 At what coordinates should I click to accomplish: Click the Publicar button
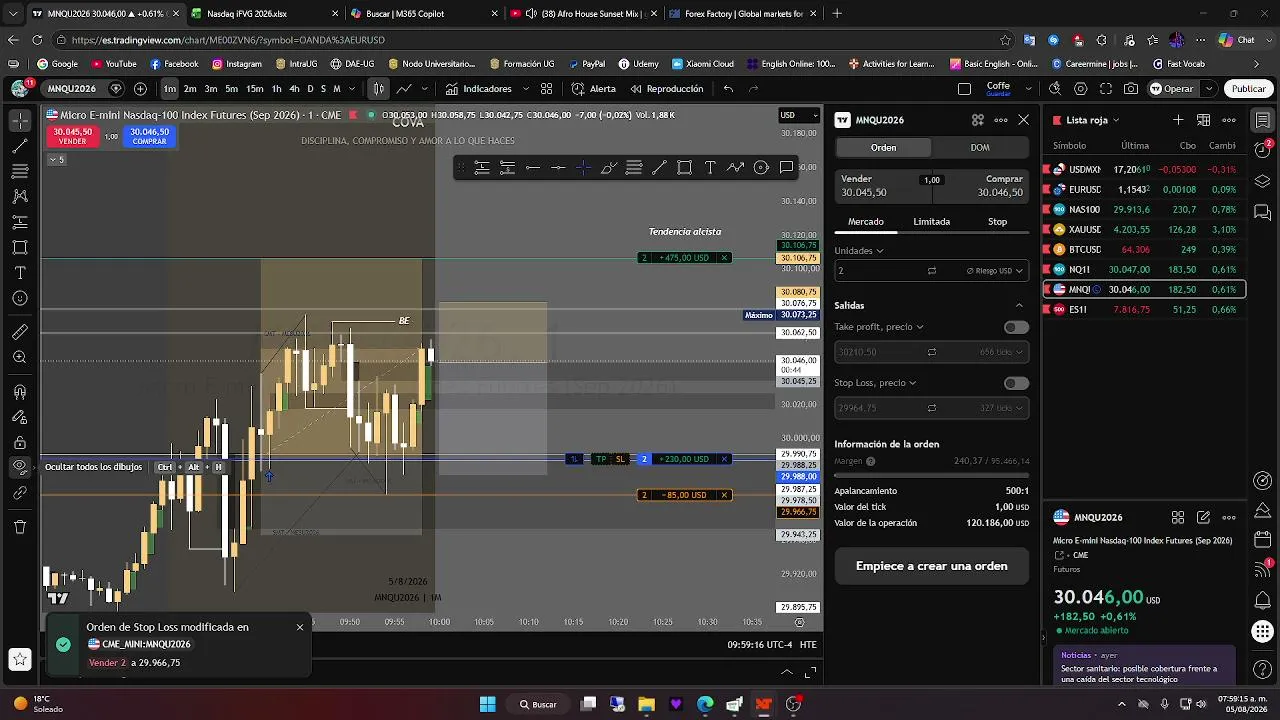point(1248,89)
